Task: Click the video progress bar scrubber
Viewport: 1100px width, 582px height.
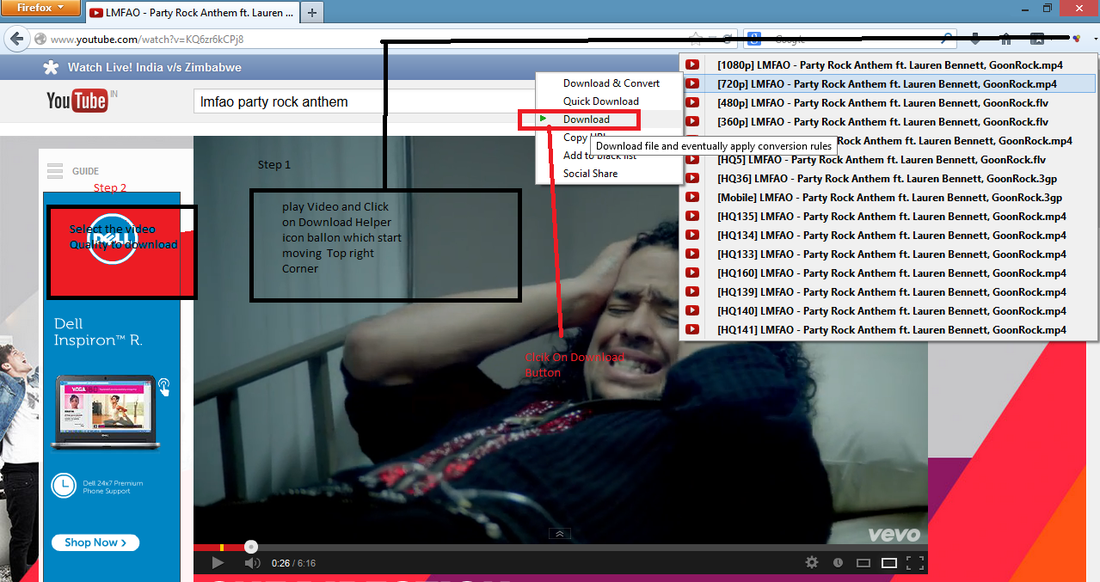Action: pyautogui.click(x=250, y=547)
